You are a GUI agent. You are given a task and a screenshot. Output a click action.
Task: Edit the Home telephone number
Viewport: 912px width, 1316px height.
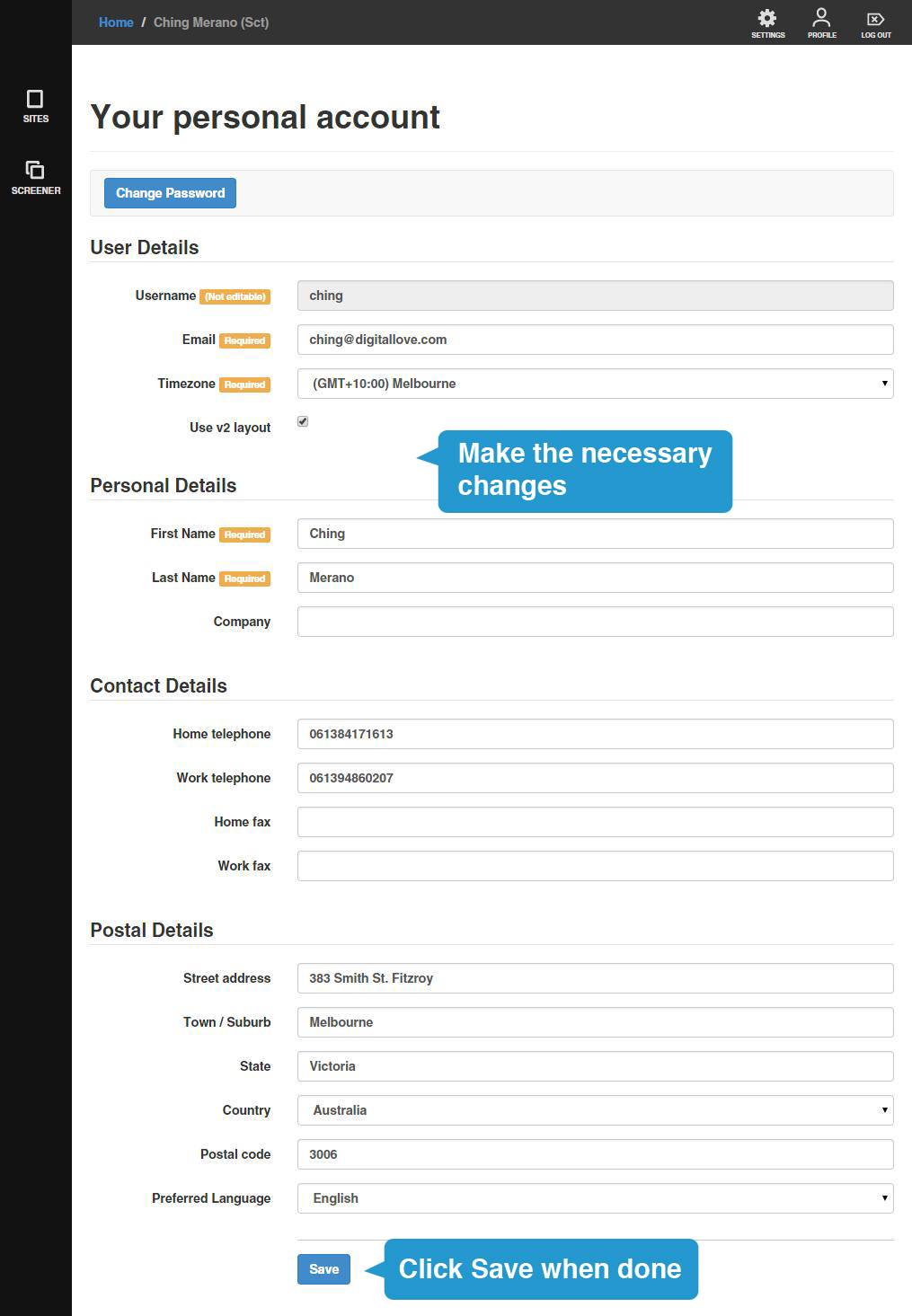(595, 733)
